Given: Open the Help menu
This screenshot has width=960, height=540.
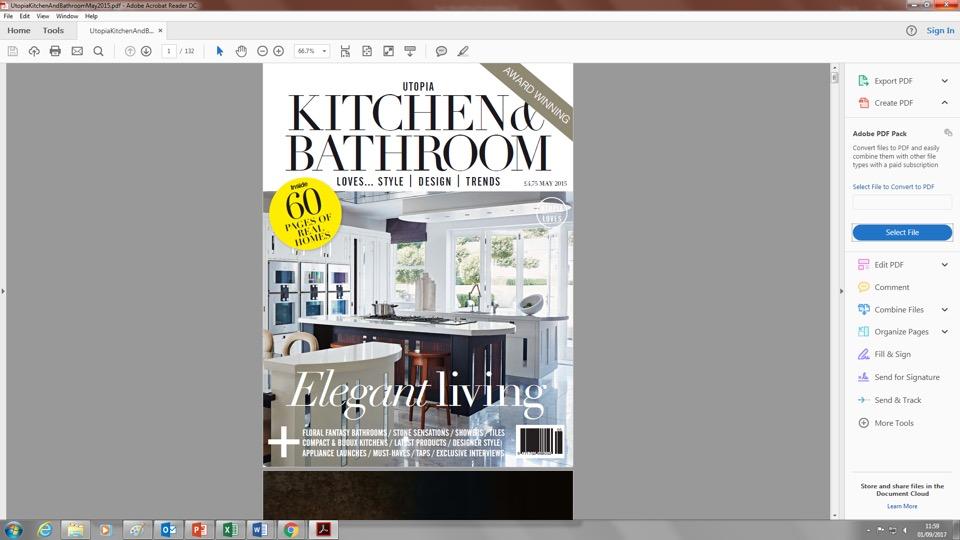Looking at the screenshot, I should pos(91,16).
